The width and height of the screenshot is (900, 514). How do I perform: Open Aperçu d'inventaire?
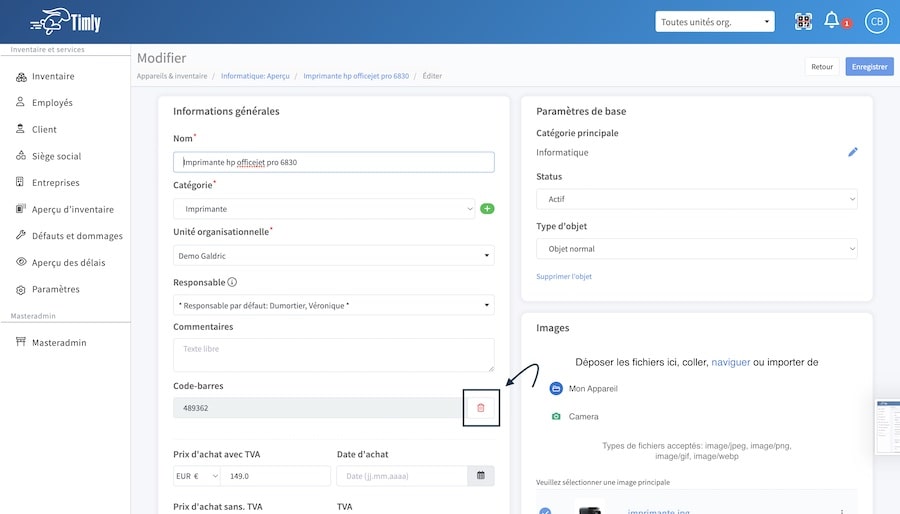[x=72, y=209]
